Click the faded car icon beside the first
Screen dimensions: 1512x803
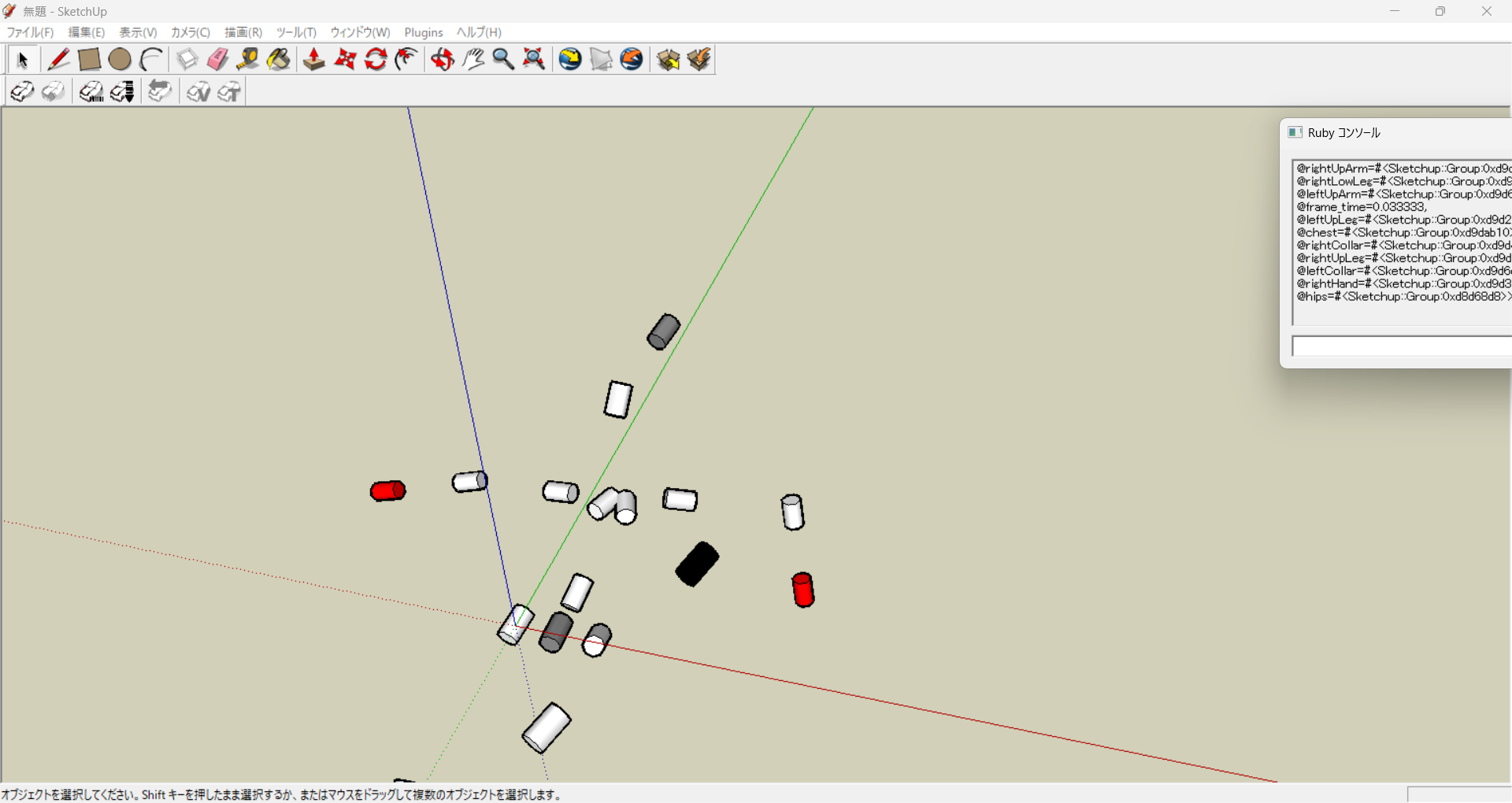pyautogui.click(x=53, y=92)
